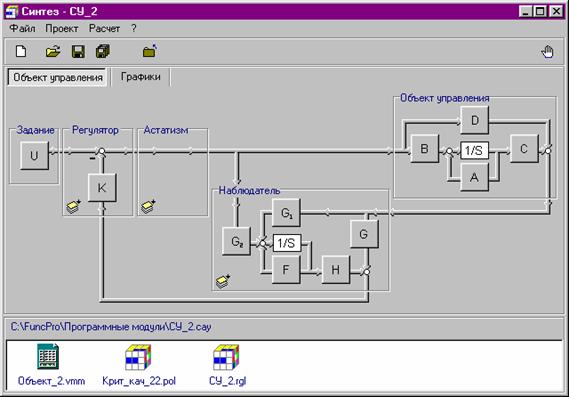Click the U block in Задание
The image size is (569, 397).
click(x=34, y=156)
